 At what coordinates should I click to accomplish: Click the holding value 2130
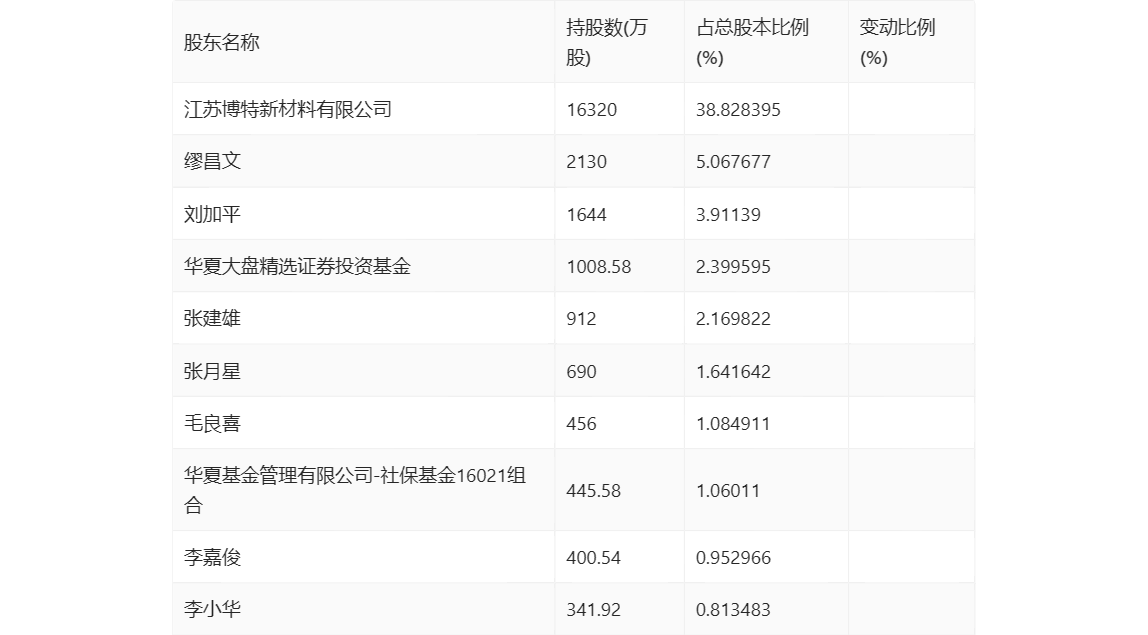pyautogui.click(x=586, y=162)
